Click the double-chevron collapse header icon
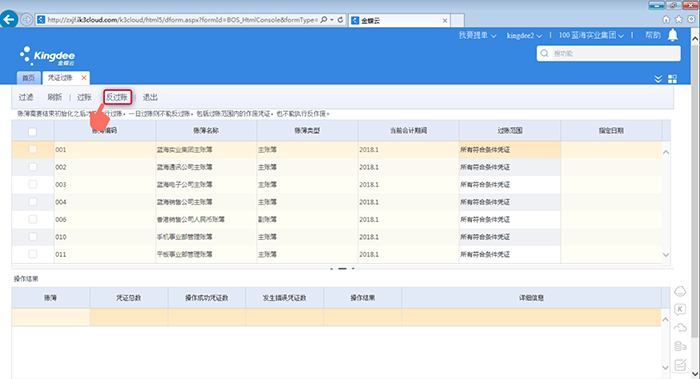Screen dimensions: 700x379 [658, 79]
